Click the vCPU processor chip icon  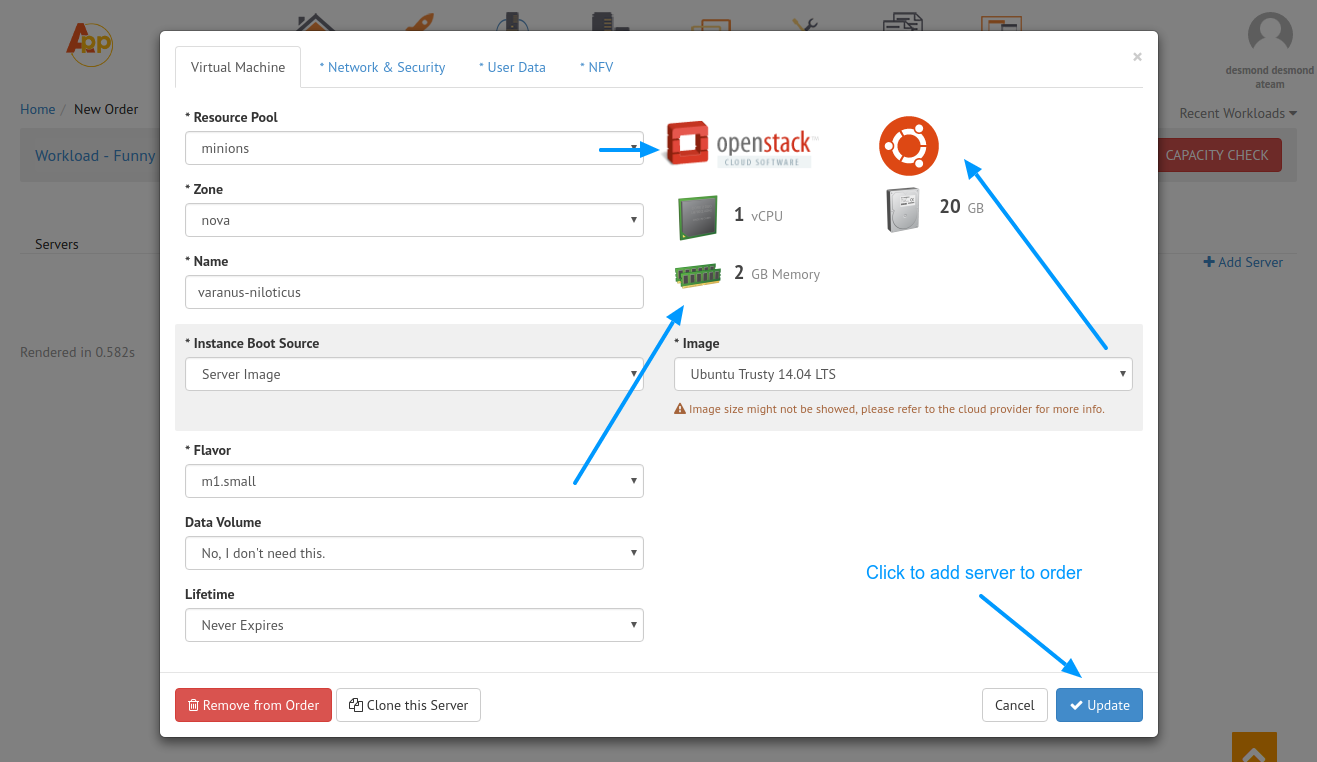698,217
